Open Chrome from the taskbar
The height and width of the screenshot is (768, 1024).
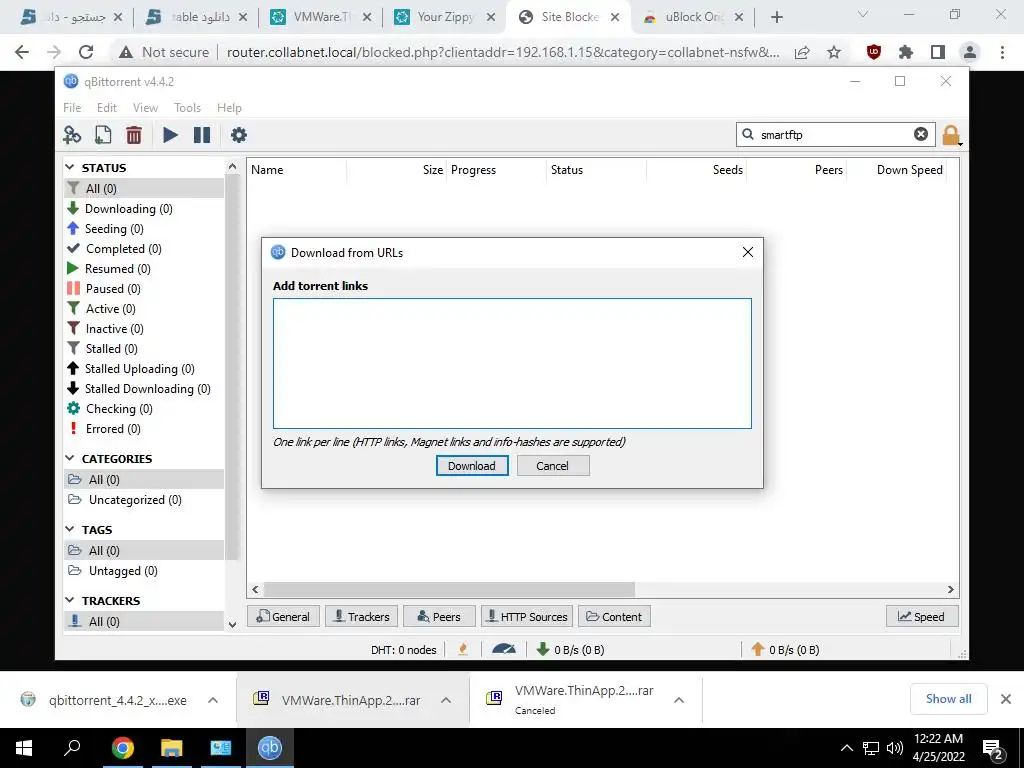coord(122,747)
